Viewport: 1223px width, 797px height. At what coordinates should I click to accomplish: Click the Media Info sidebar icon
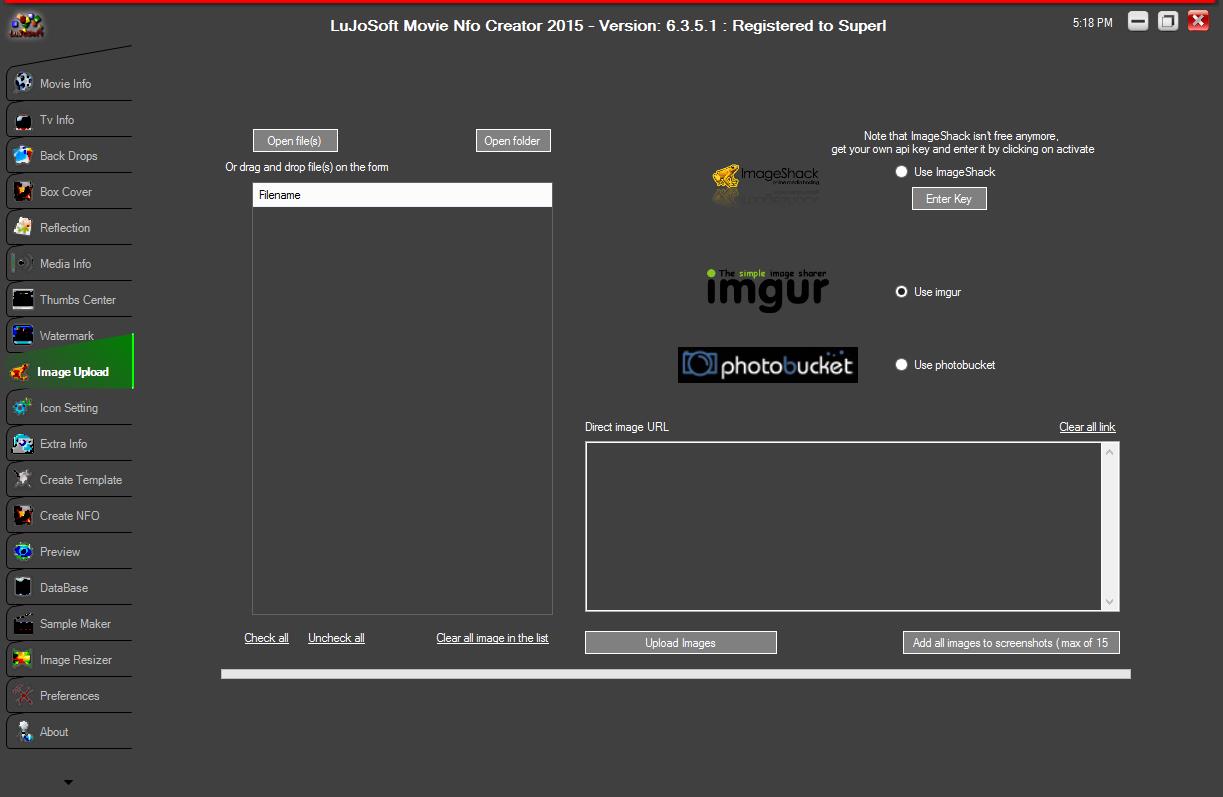23,264
